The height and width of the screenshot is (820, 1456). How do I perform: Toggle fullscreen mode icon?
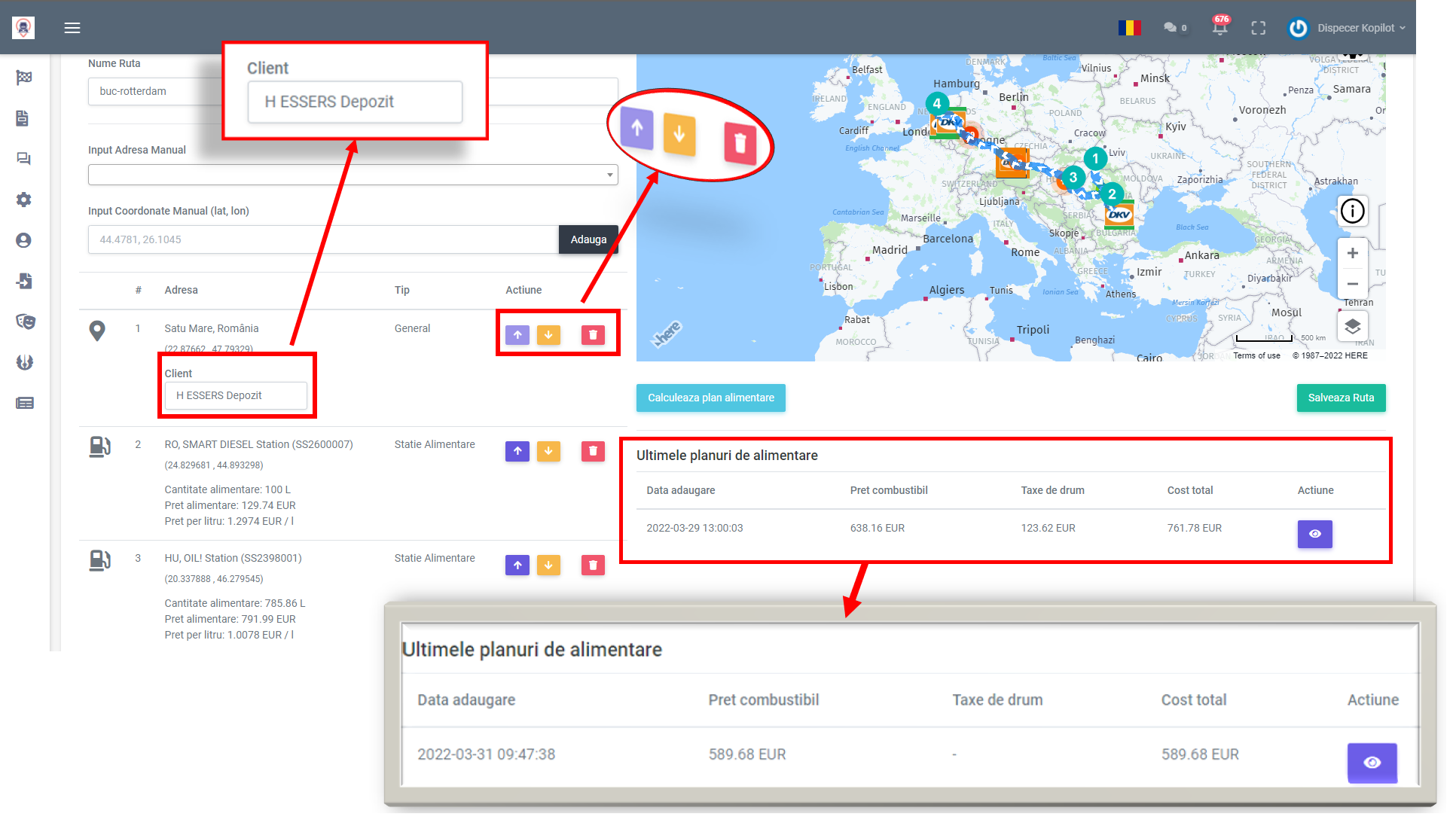pos(1258,28)
